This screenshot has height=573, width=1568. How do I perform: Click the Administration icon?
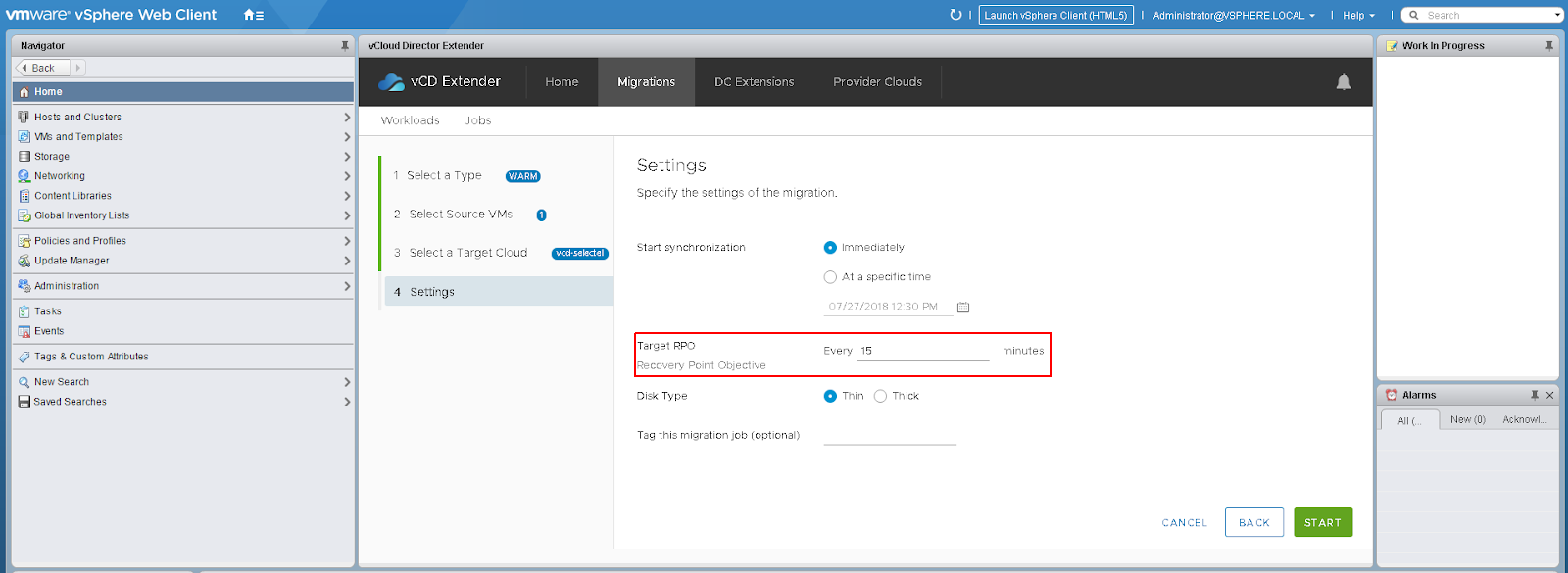(x=24, y=286)
